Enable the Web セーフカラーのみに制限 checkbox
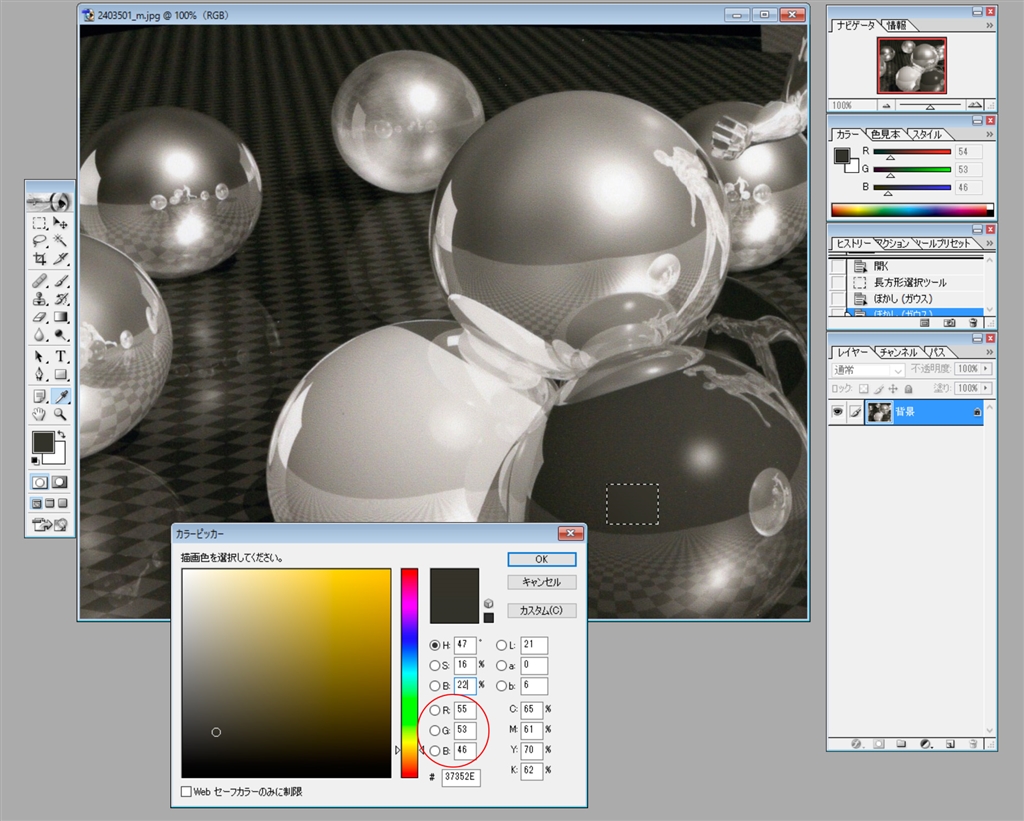1024x821 pixels. (187, 791)
